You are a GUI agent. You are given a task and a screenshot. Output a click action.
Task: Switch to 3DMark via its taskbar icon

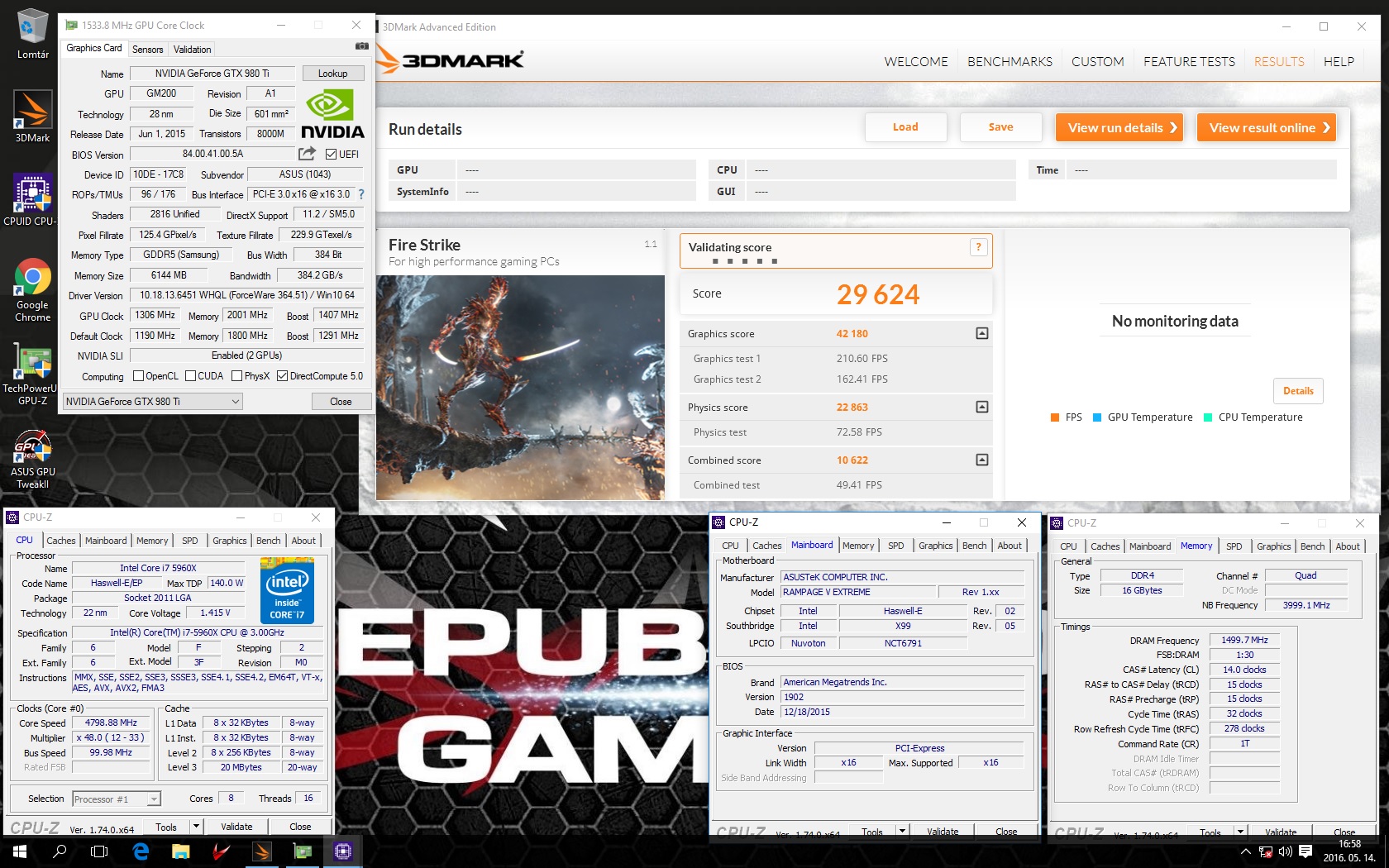(x=261, y=851)
